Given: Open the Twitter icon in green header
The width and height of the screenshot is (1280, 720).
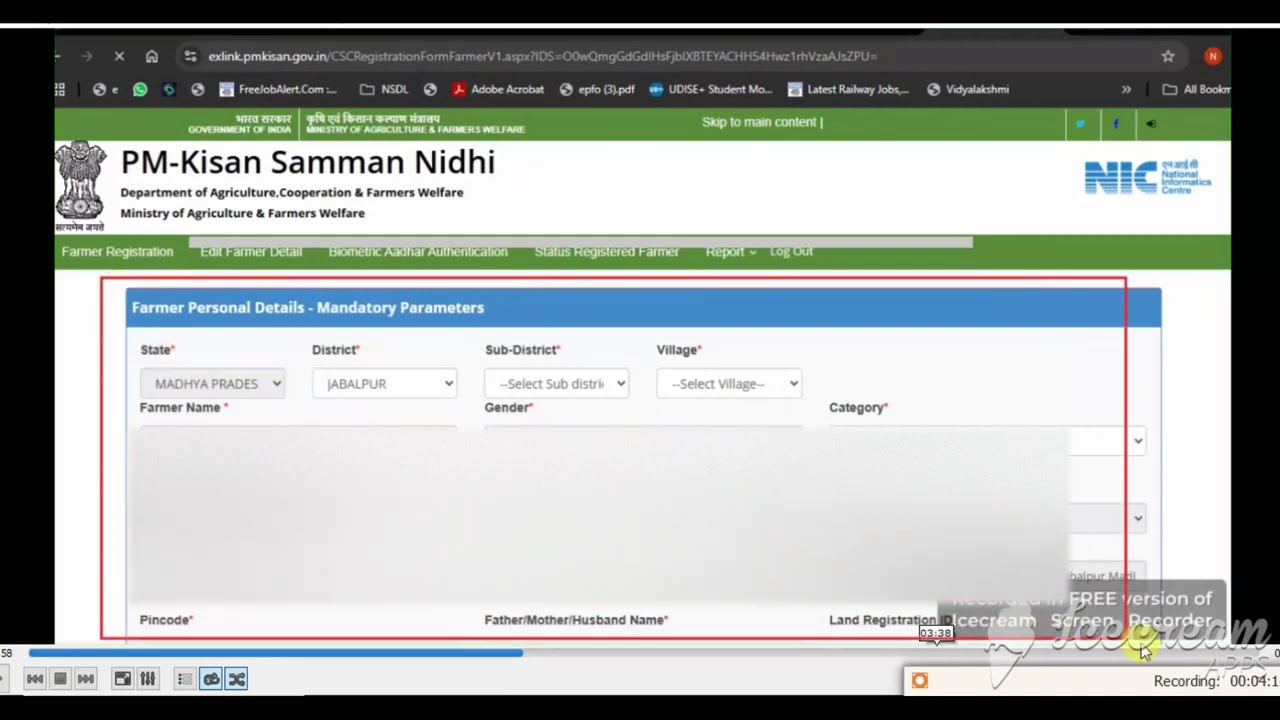Looking at the screenshot, I should tap(1080, 124).
